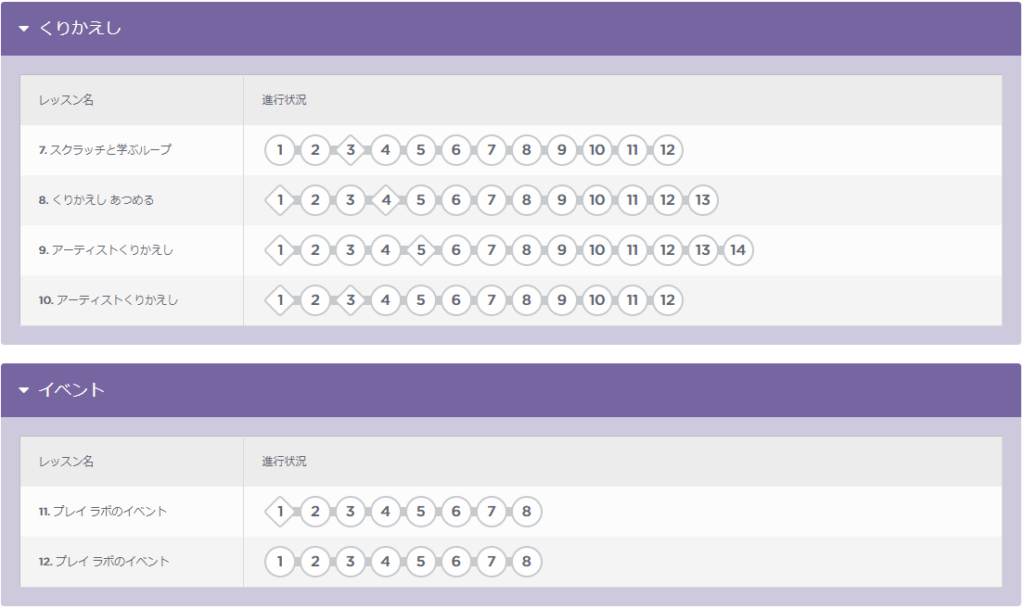The image size is (1024, 609).
Task: Open lesson 7. スクラッチと学ぶループ
Action: coord(105,150)
